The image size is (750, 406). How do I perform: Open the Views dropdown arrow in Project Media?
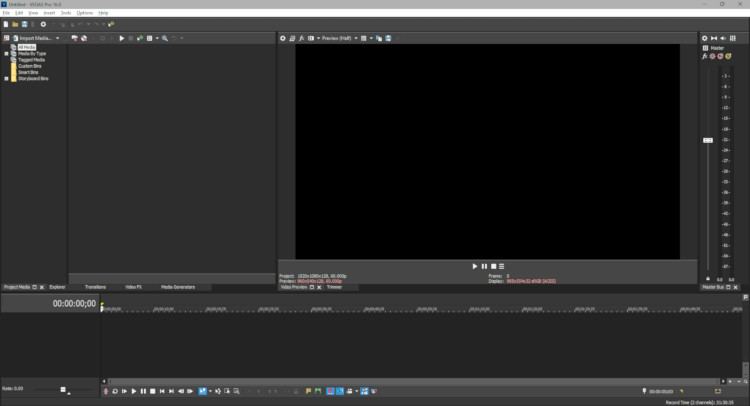[157, 38]
